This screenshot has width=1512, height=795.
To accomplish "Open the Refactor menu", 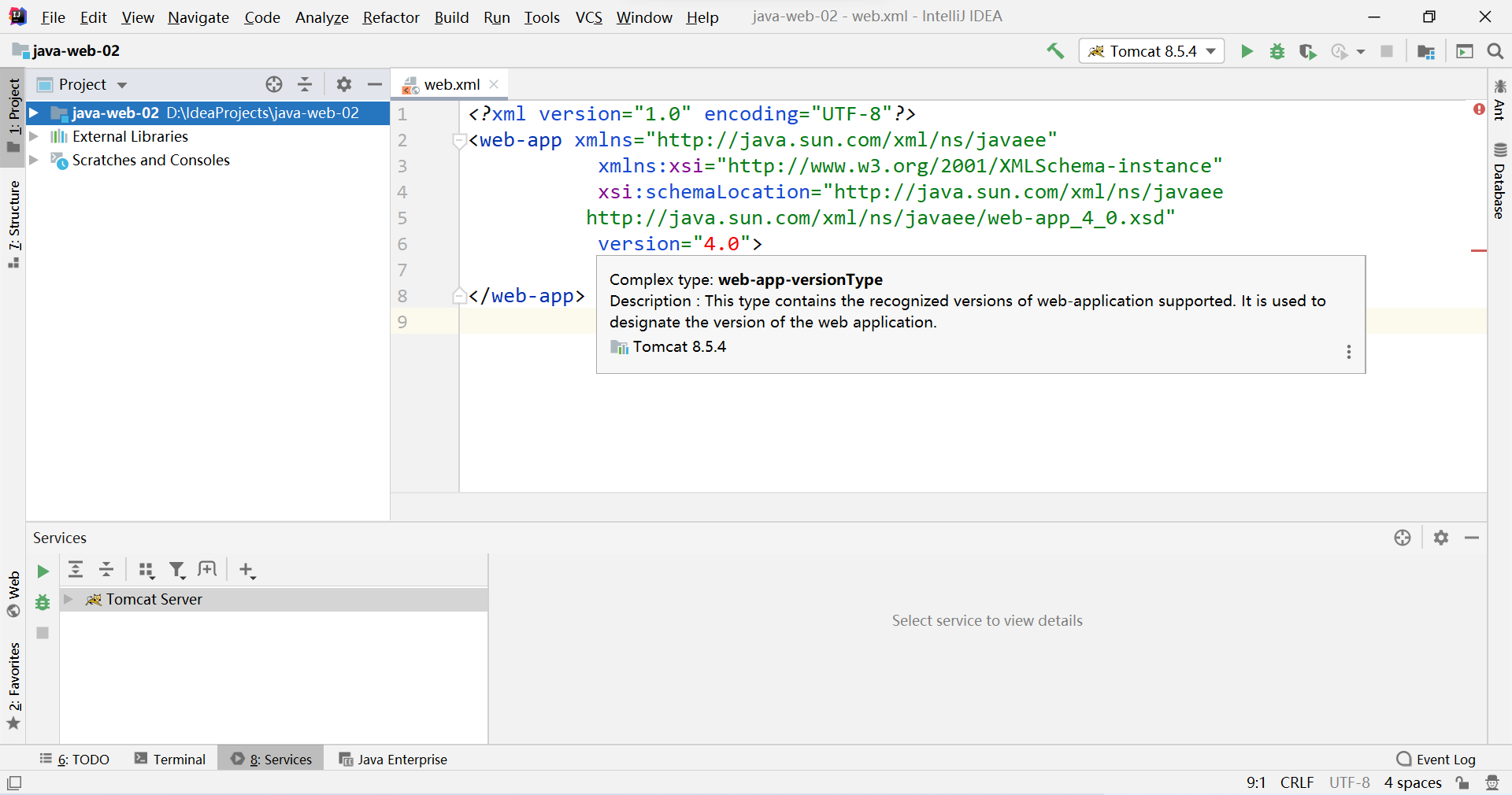I will (x=391, y=17).
